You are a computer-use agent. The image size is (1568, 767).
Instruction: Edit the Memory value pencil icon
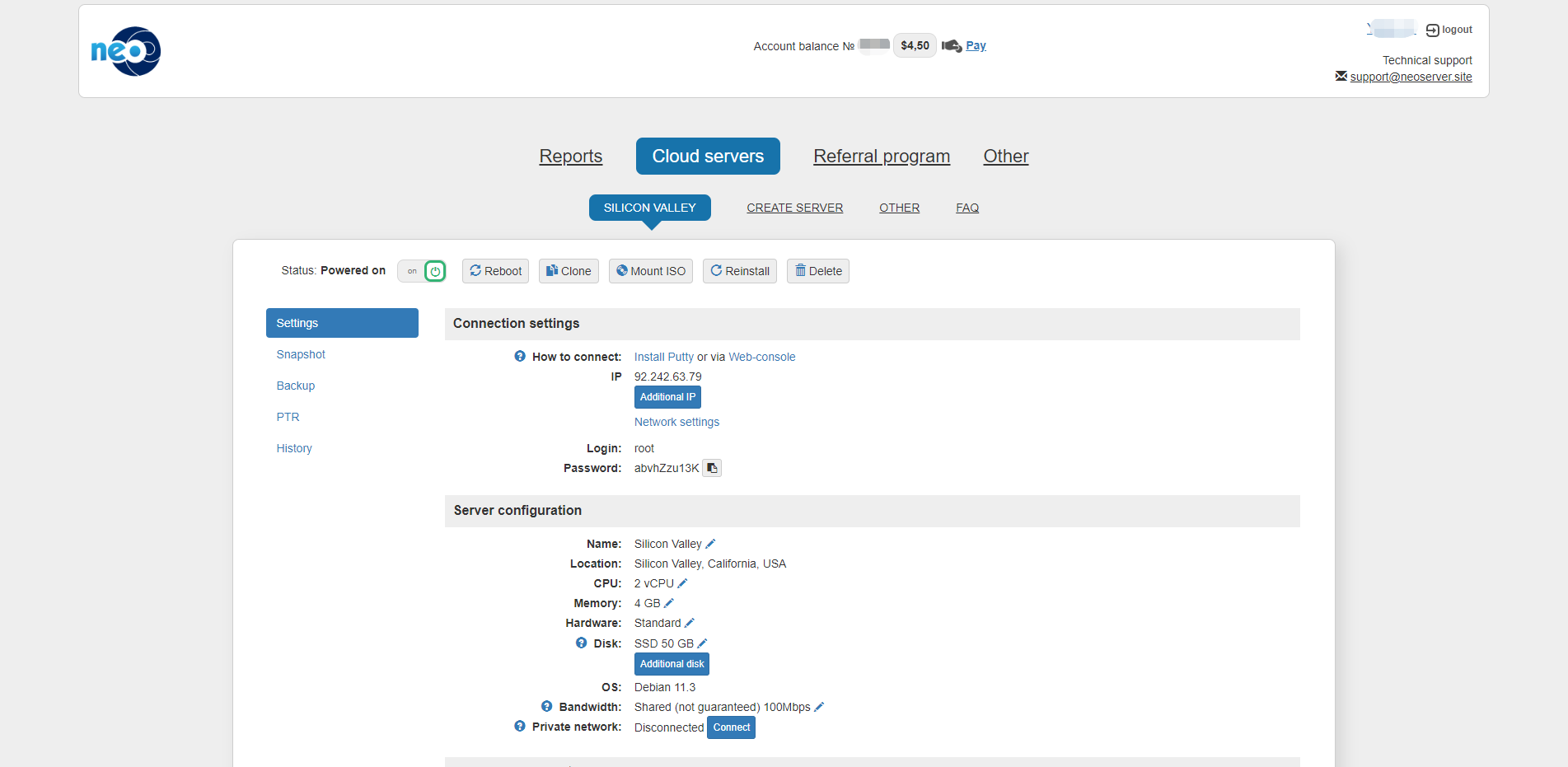point(669,603)
